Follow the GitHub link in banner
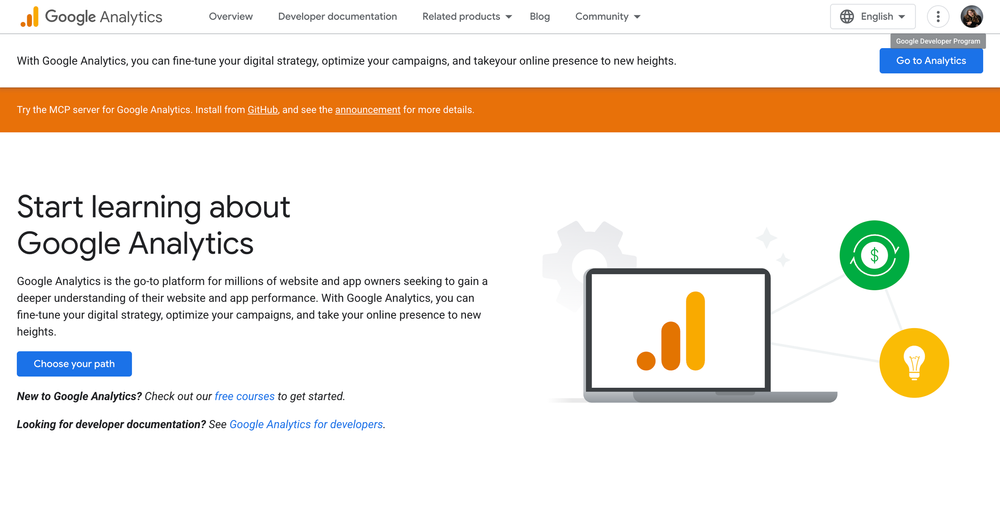This screenshot has width=1000, height=518. (x=263, y=110)
